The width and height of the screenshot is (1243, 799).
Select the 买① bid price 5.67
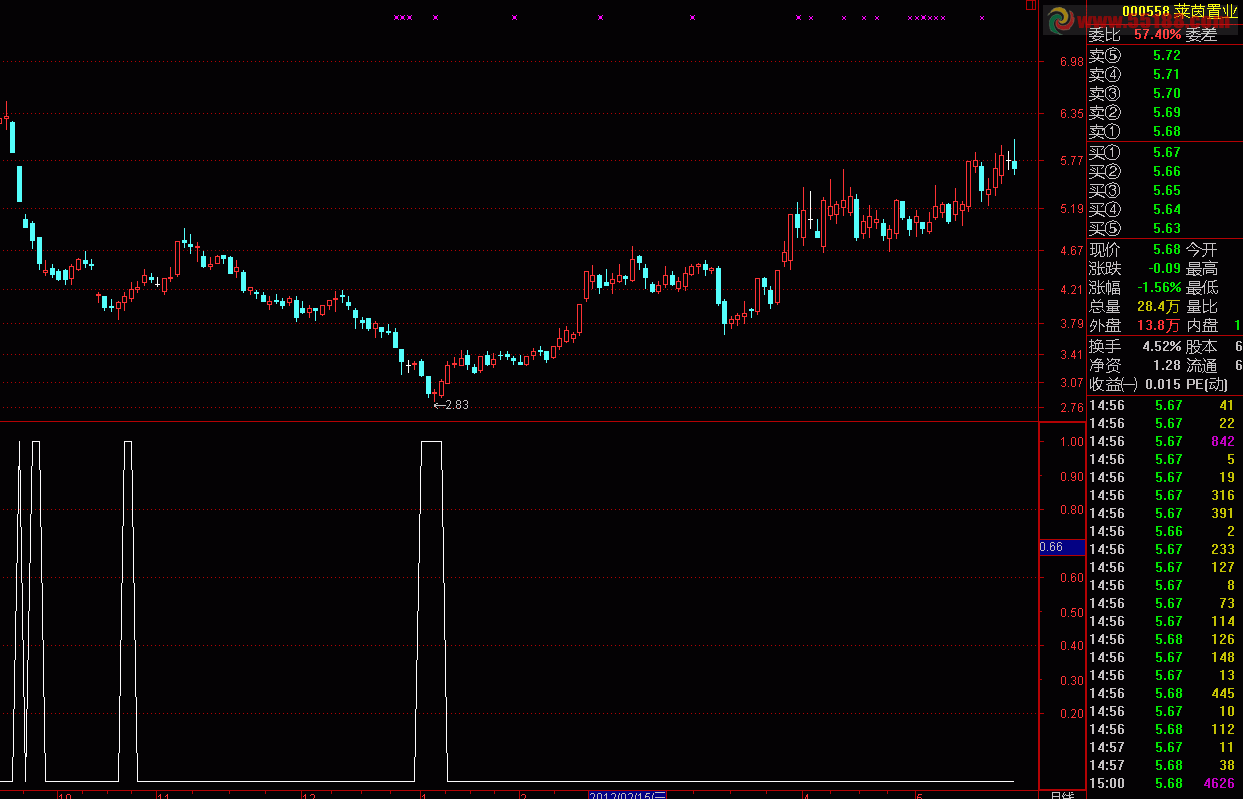[x=1166, y=152]
